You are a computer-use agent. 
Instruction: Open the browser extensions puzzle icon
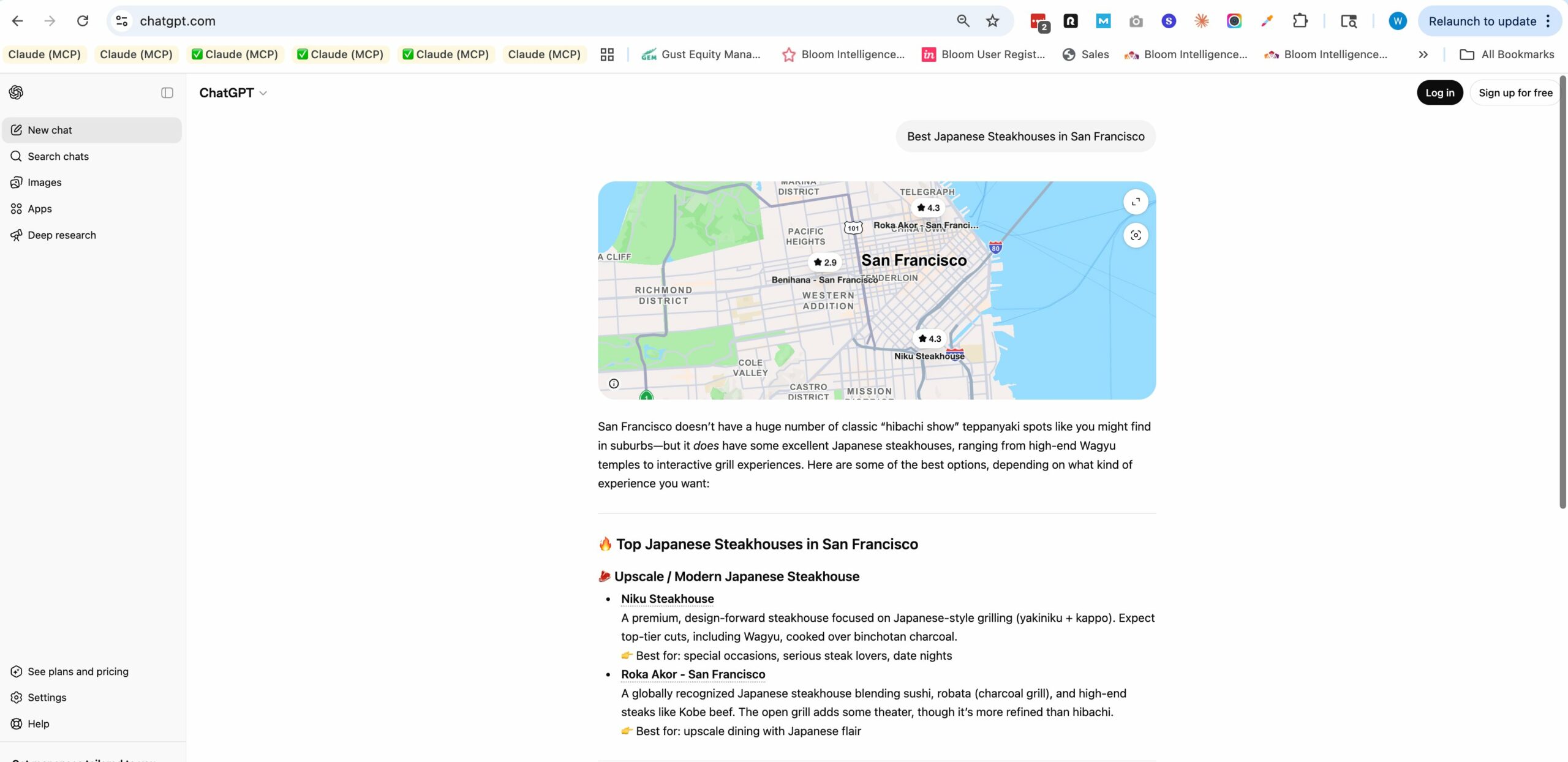pos(1299,20)
